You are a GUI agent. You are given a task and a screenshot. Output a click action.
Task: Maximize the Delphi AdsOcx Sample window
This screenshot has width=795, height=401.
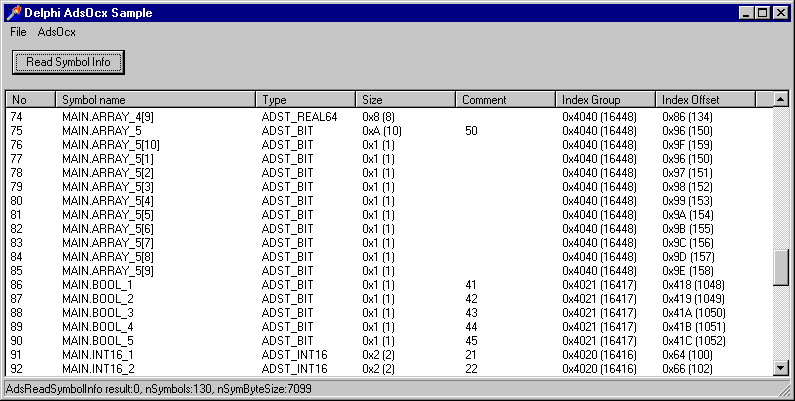click(x=762, y=13)
